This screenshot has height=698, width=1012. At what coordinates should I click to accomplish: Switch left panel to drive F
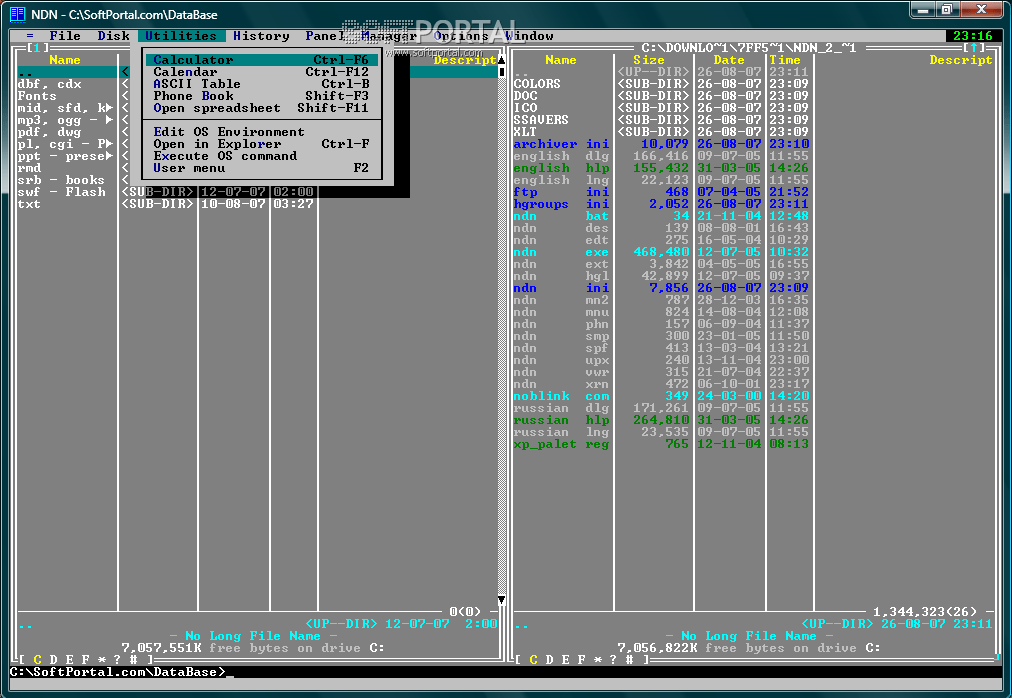85,660
